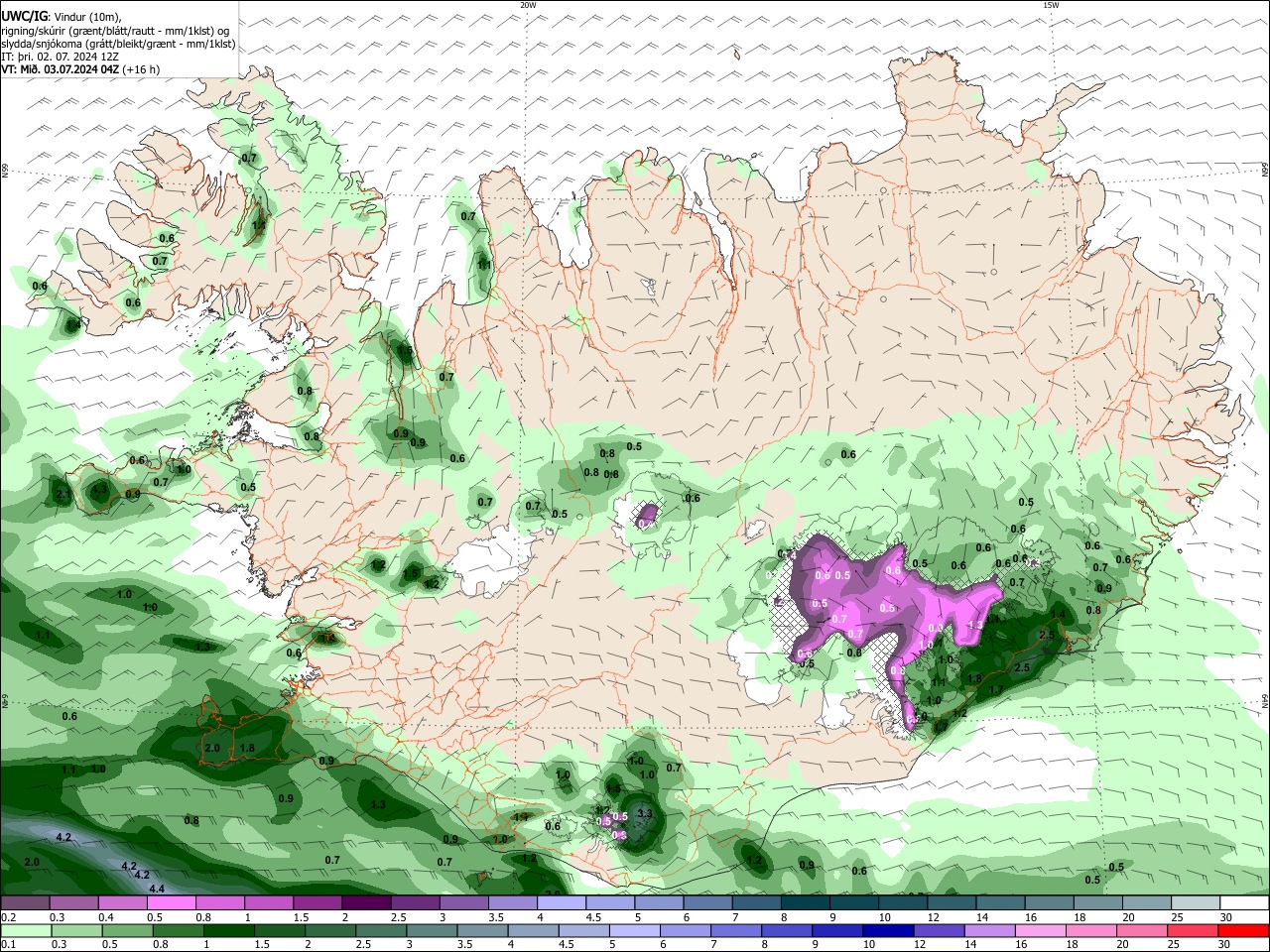Image resolution: width=1270 pixels, height=952 pixels.
Task: Click the '3.3' precipitation value on the map
Action: pyautogui.click(x=645, y=813)
